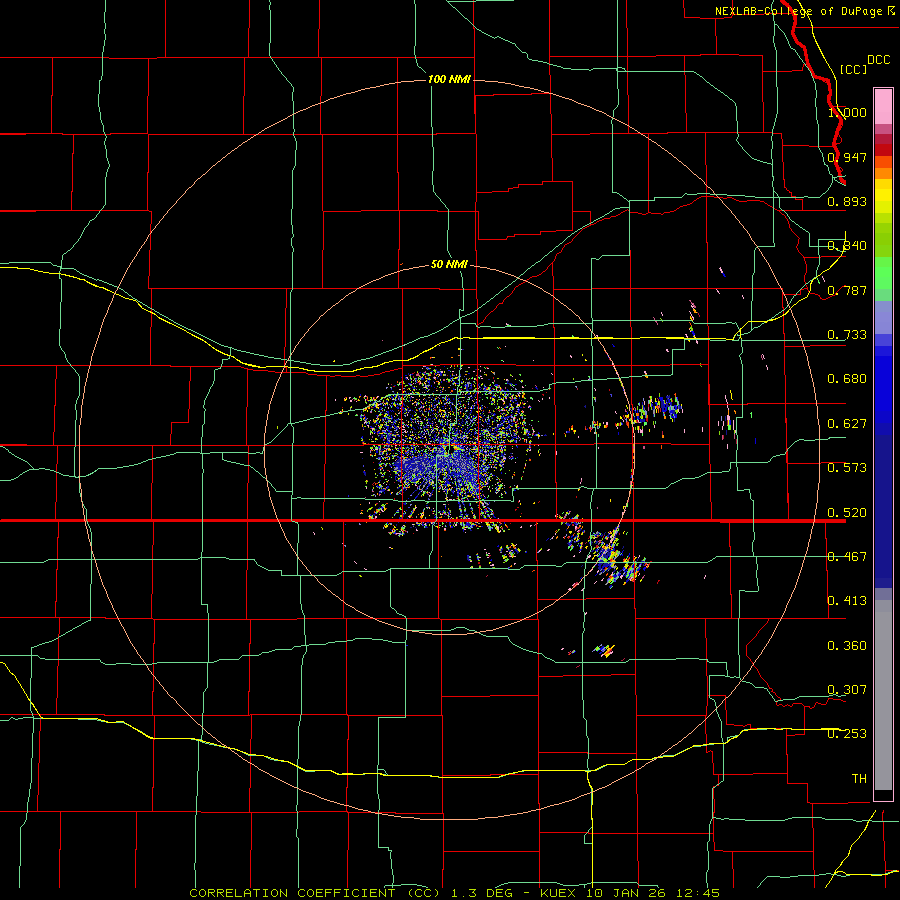900x900 pixels.
Task: Click the DCC label above the legend
Action: [878, 60]
